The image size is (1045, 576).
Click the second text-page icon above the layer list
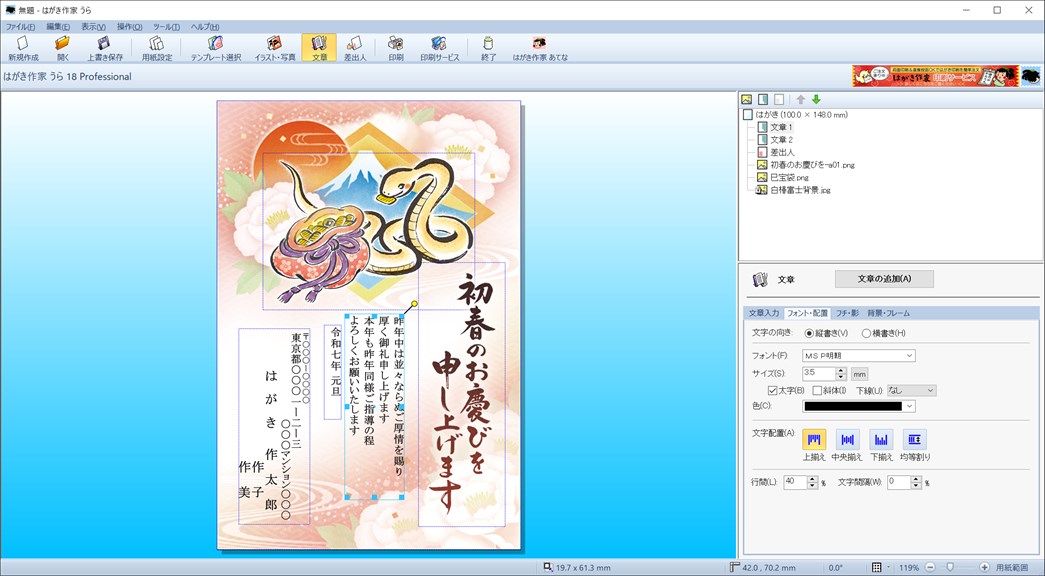763,99
